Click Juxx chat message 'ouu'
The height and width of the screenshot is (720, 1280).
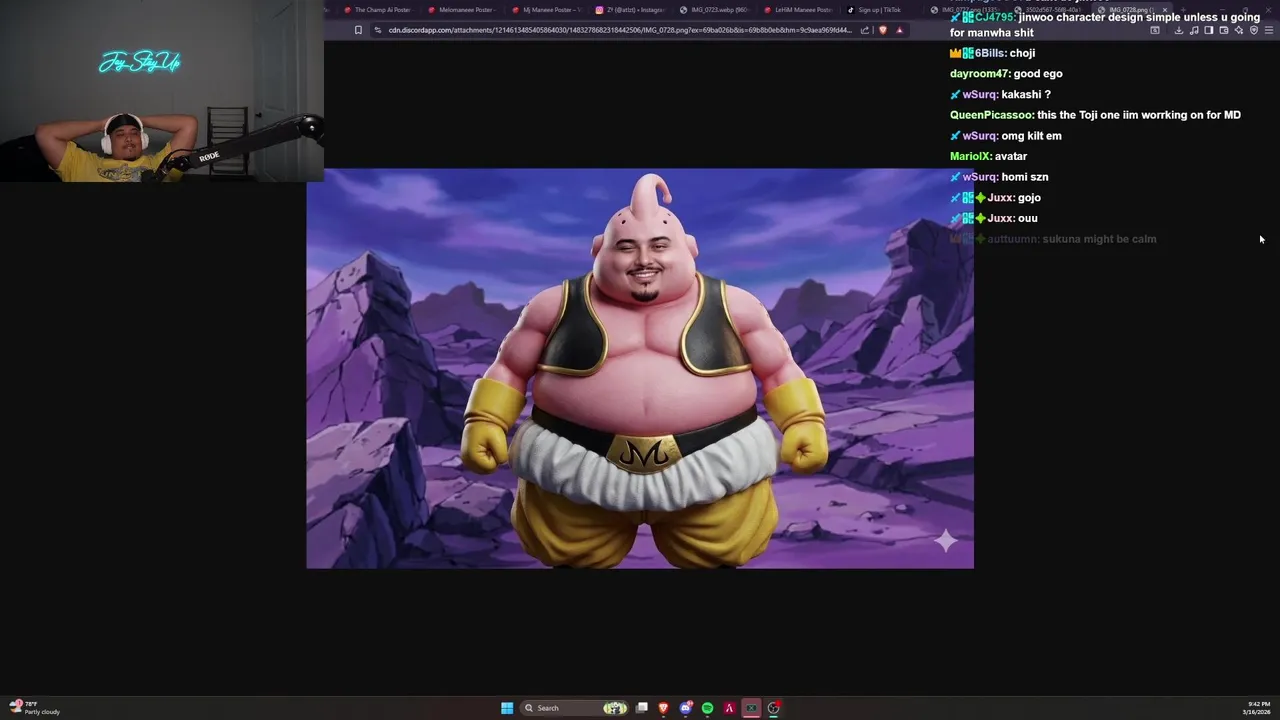(x=994, y=218)
